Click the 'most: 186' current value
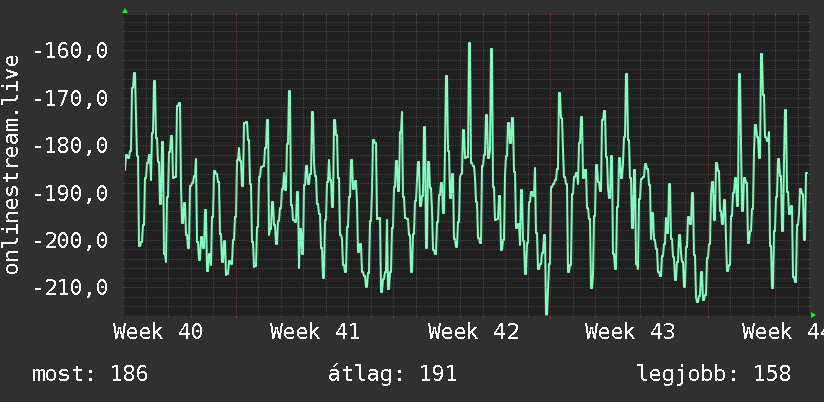The image size is (824, 402). [90, 374]
